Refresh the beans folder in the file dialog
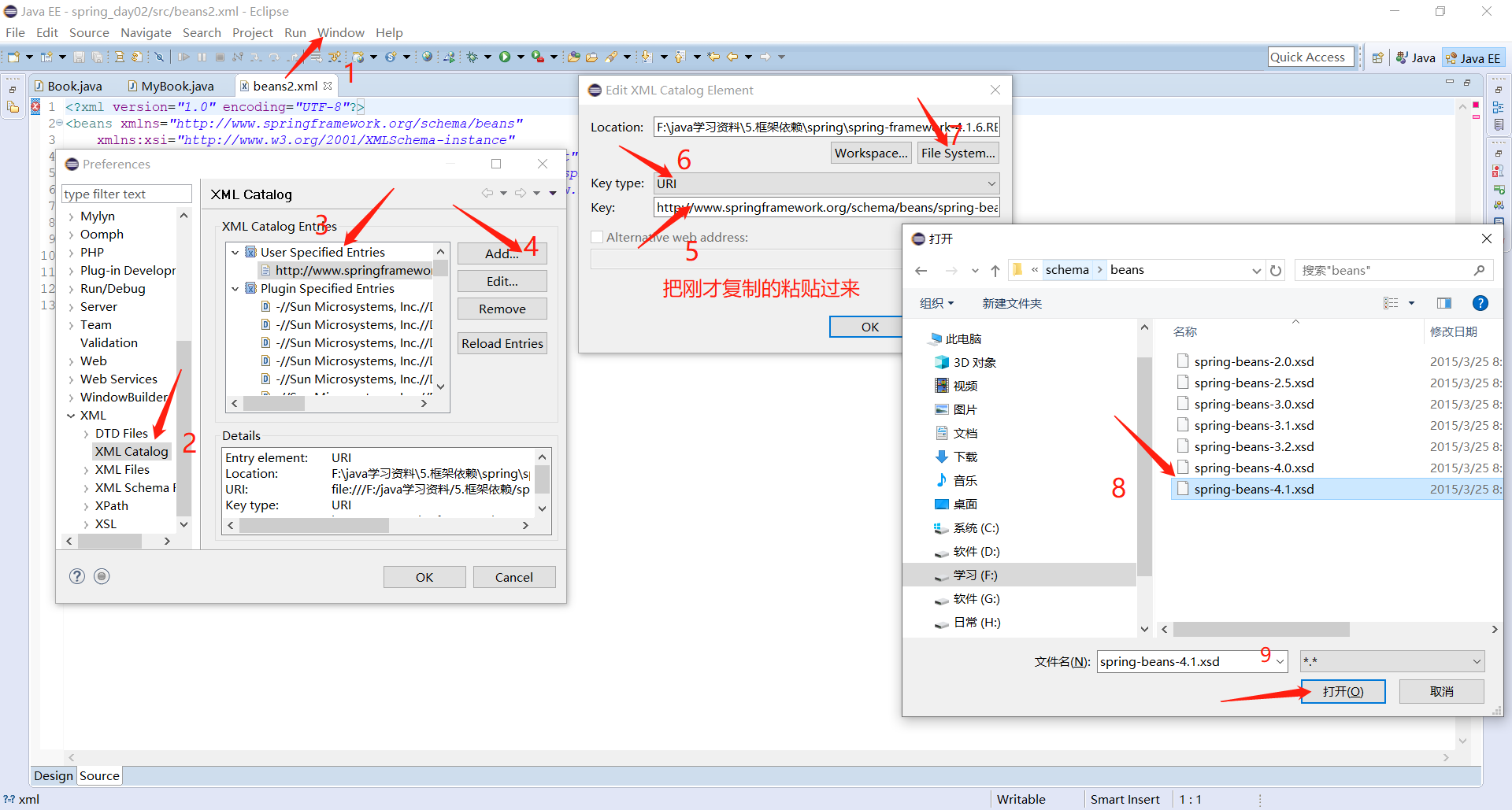The height and width of the screenshot is (810, 1512). (1276, 269)
